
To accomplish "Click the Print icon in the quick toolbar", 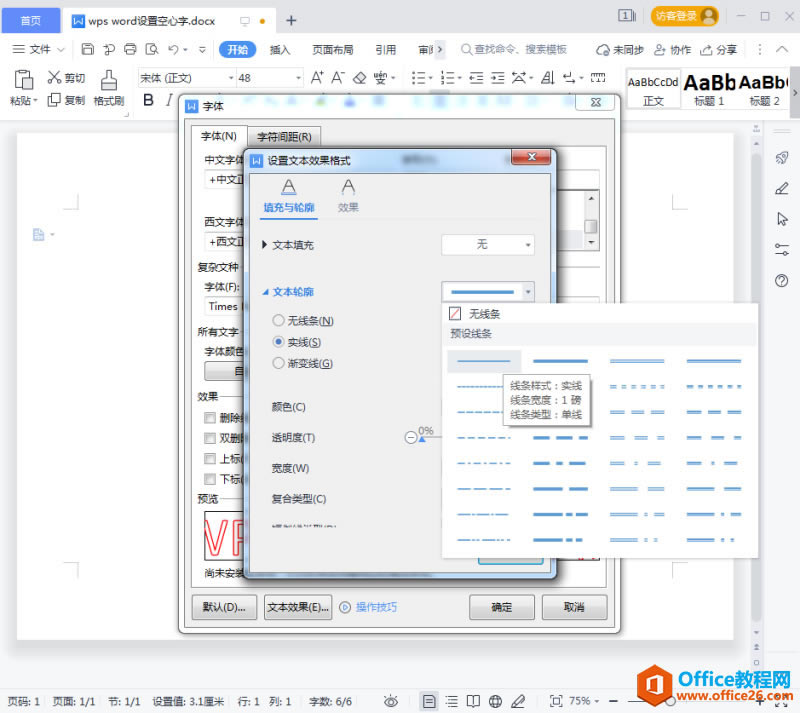I will 131,49.
